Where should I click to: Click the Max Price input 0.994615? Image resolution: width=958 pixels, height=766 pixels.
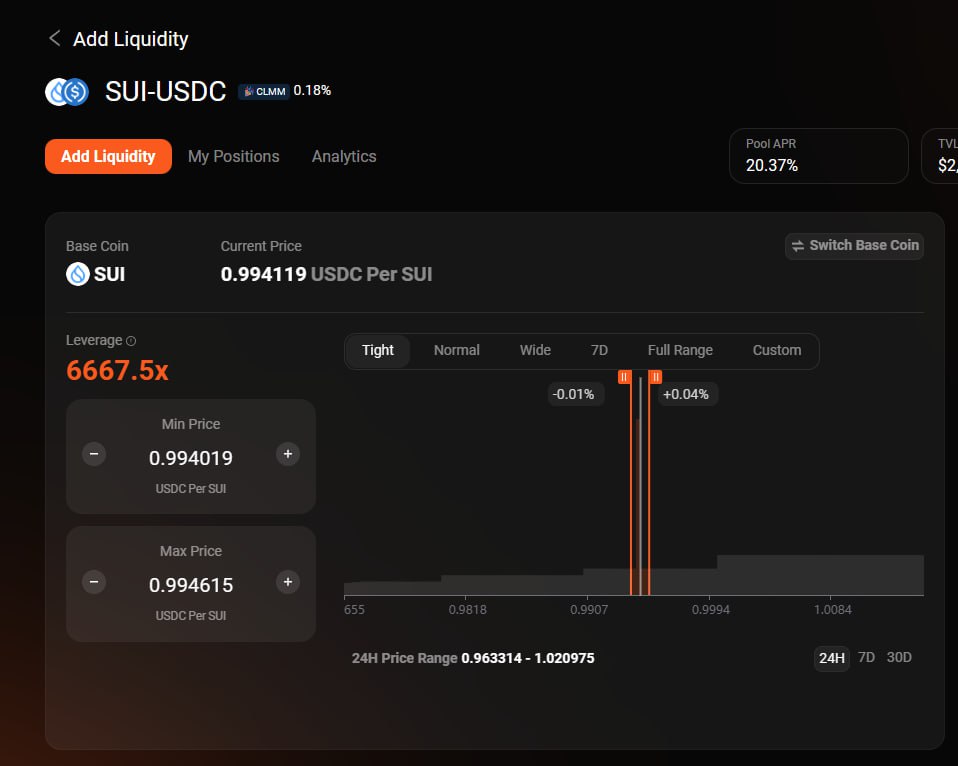coord(191,585)
